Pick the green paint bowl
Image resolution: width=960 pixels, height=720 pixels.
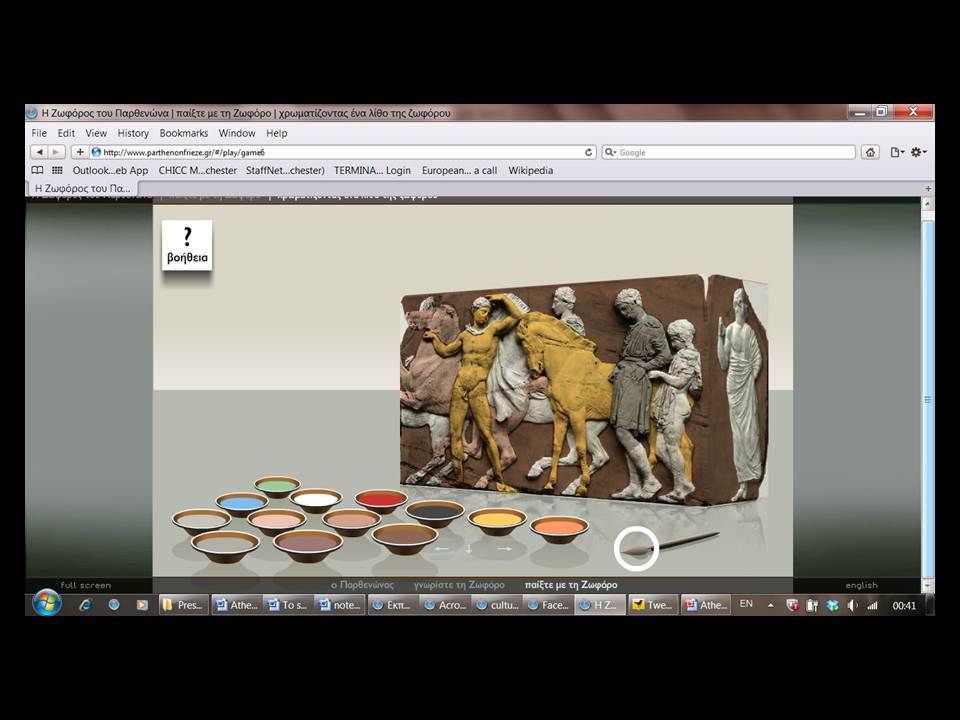pyautogui.click(x=277, y=487)
